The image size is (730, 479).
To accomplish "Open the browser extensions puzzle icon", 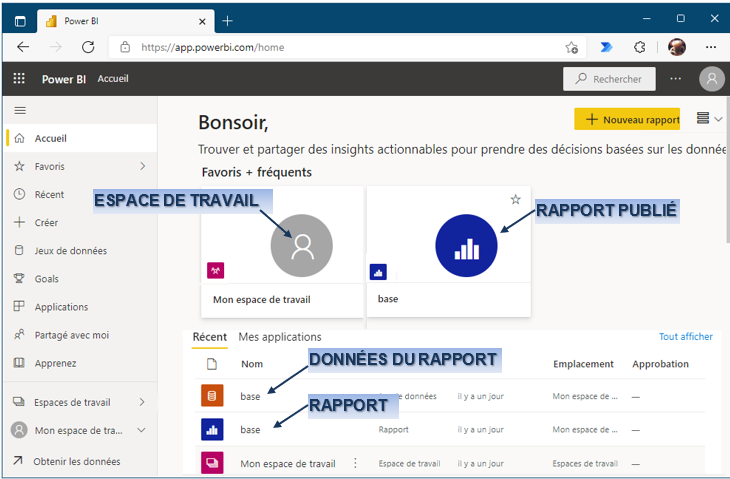I will tap(639, 47).
